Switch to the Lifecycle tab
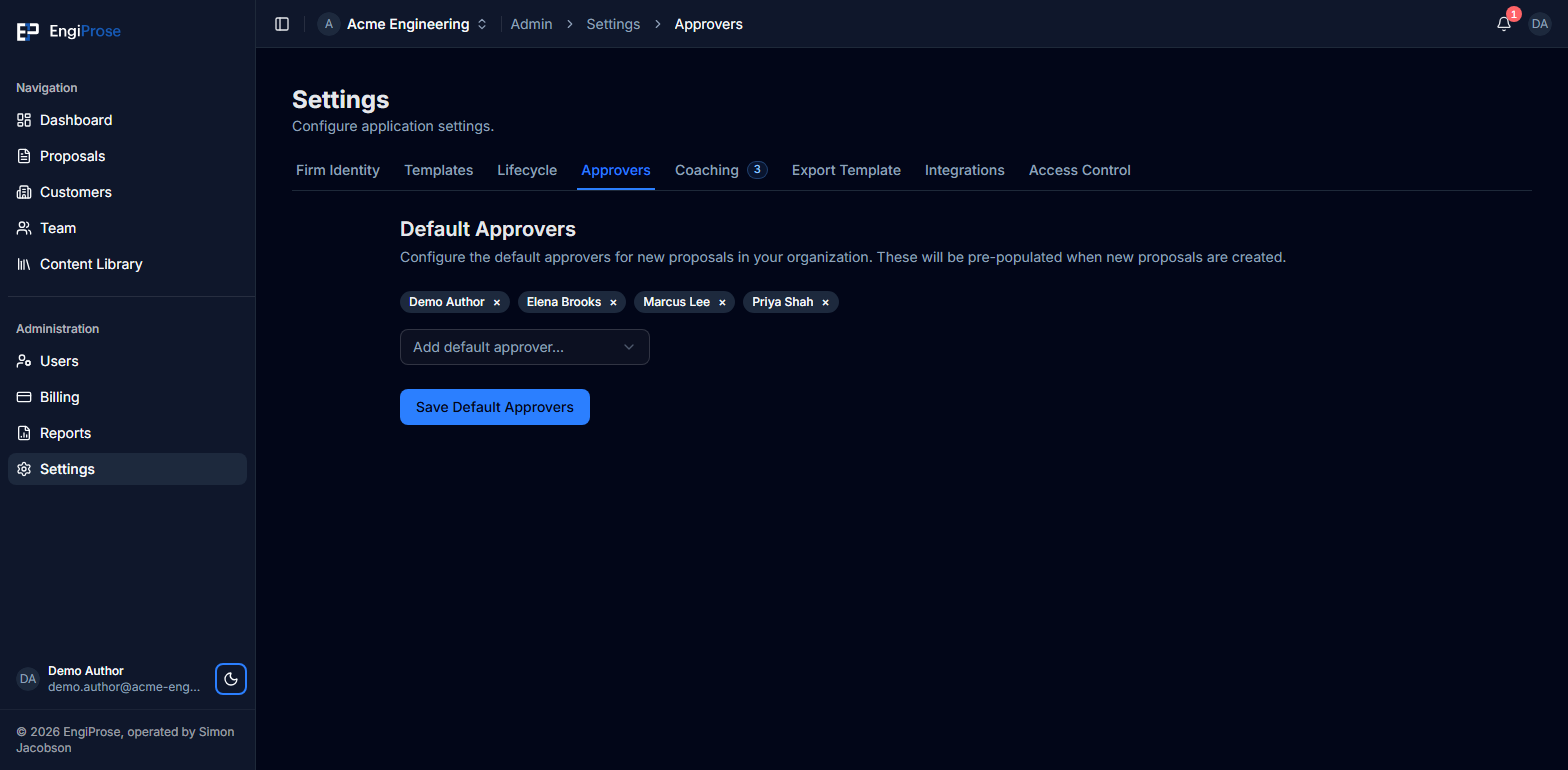 click(x=527, y=170)
